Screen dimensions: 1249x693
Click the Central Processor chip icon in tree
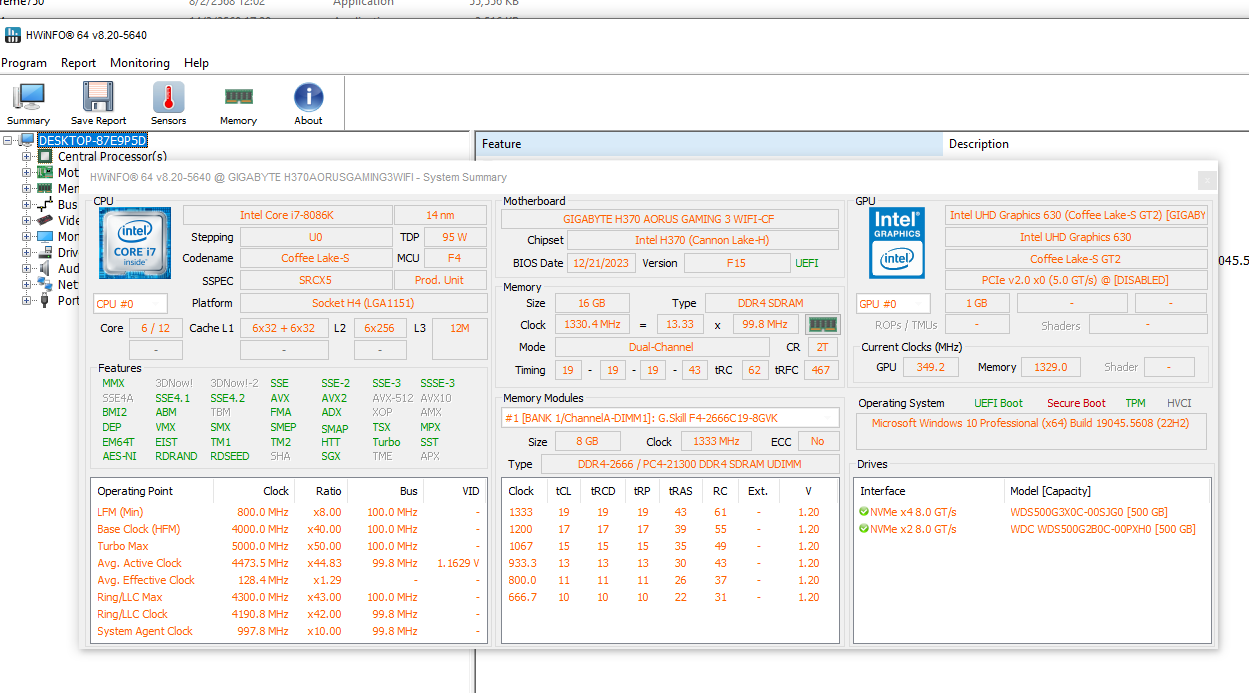click(x=45, y=156)
